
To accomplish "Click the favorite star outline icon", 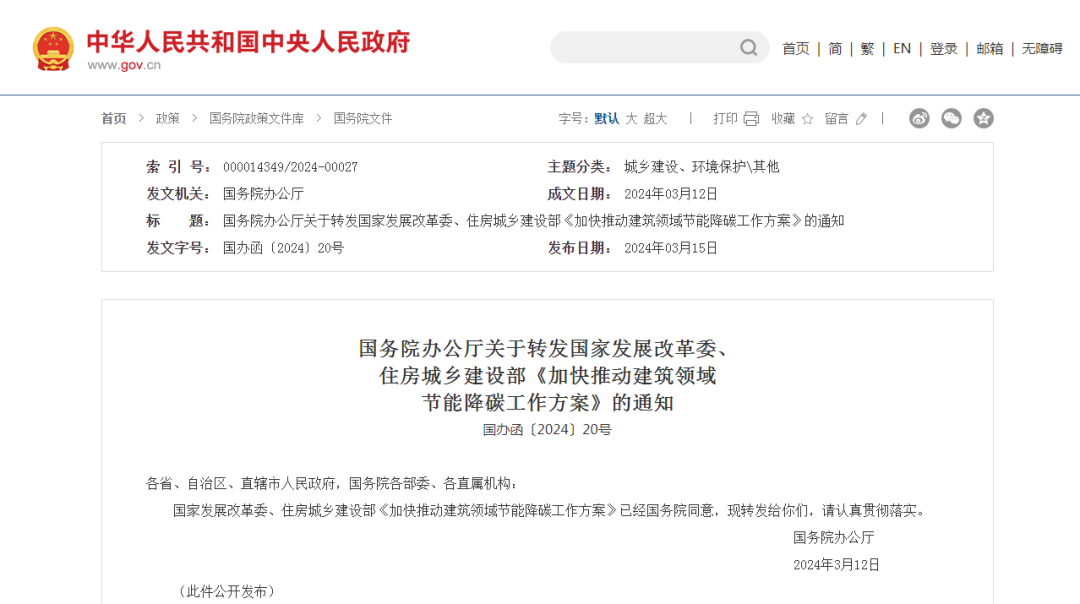I will [807, 118].
